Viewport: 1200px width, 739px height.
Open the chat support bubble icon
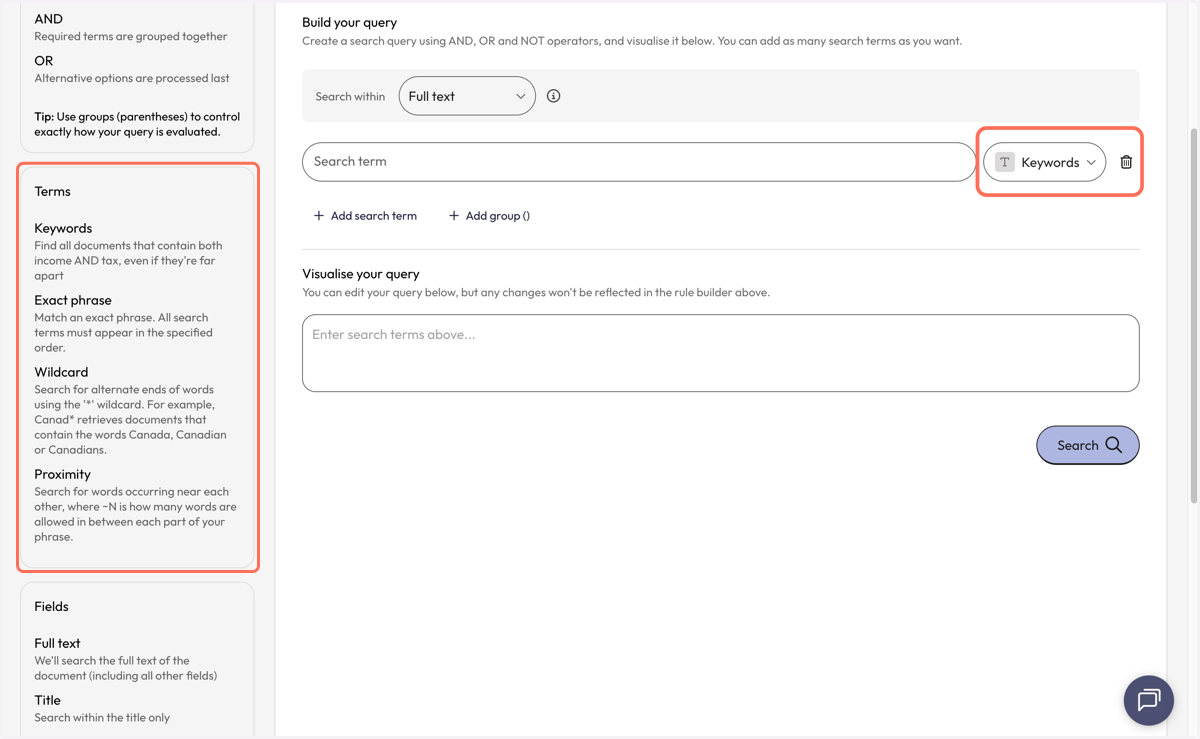click(x=1148, y=700)
